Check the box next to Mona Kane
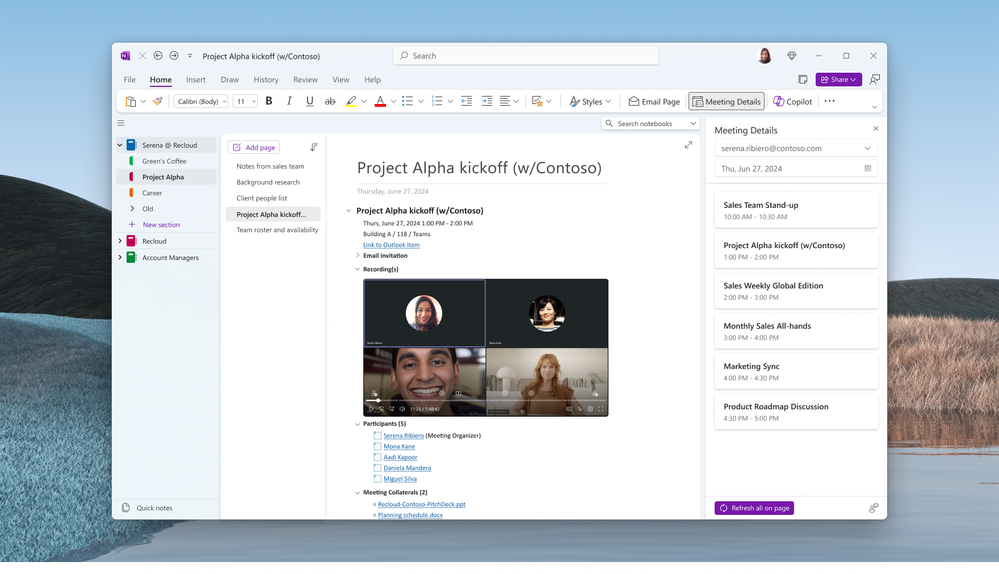 click(x=377, y=447)
